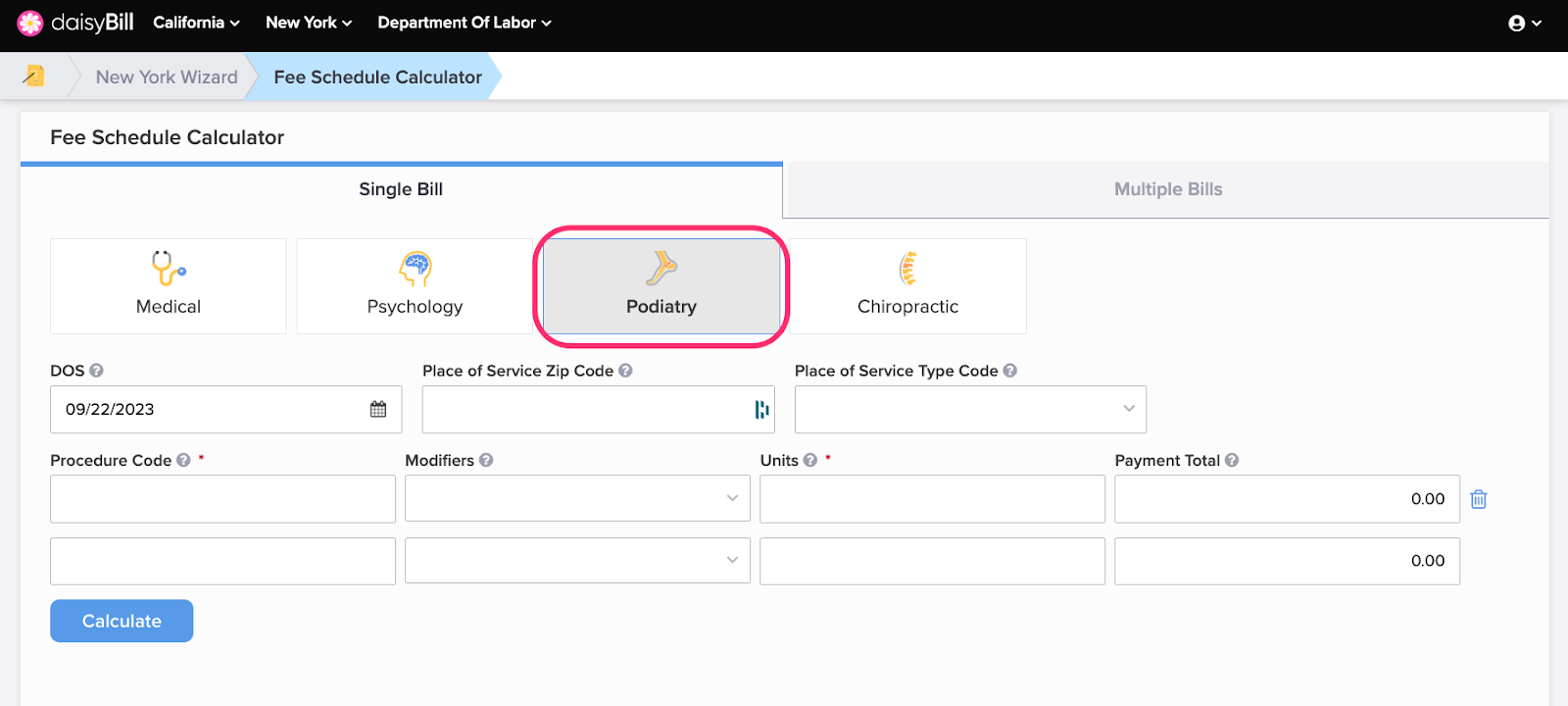Select the Chiropractic specialty card label
Viewport: 1568px width, 706px height.
(x=907, y=307)
